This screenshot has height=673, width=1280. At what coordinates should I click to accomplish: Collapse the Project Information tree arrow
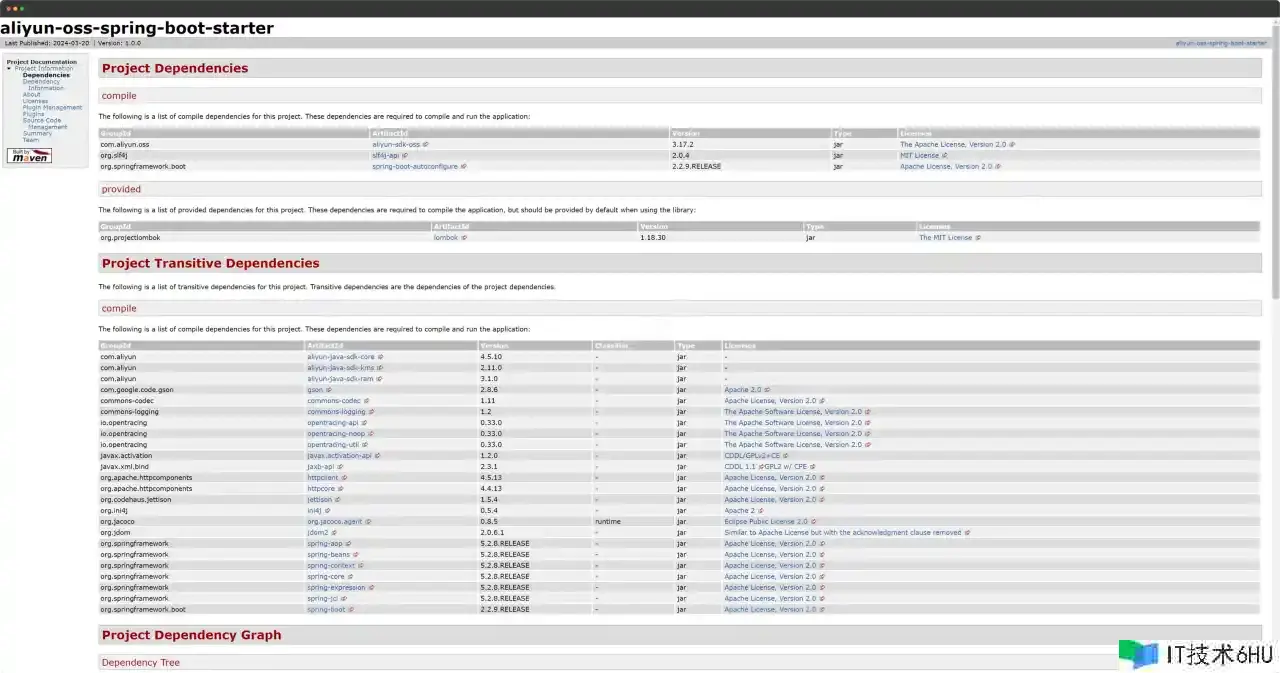point(9,68)
